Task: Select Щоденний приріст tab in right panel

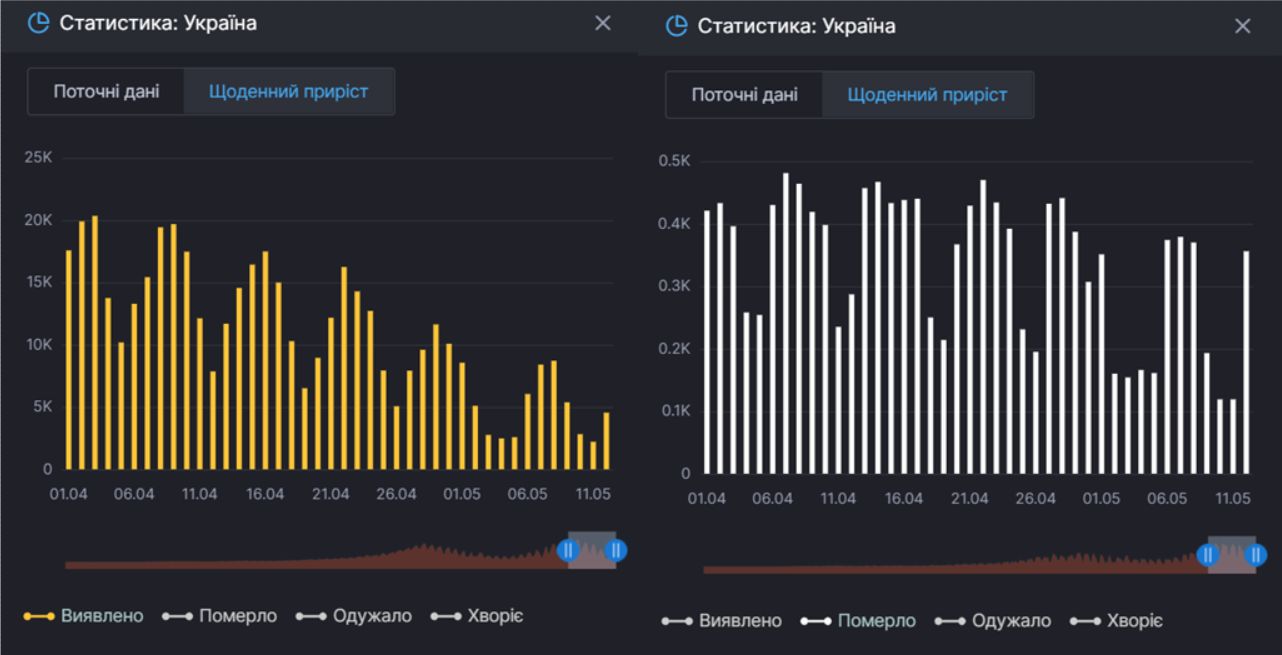Action: click(927, 95)
